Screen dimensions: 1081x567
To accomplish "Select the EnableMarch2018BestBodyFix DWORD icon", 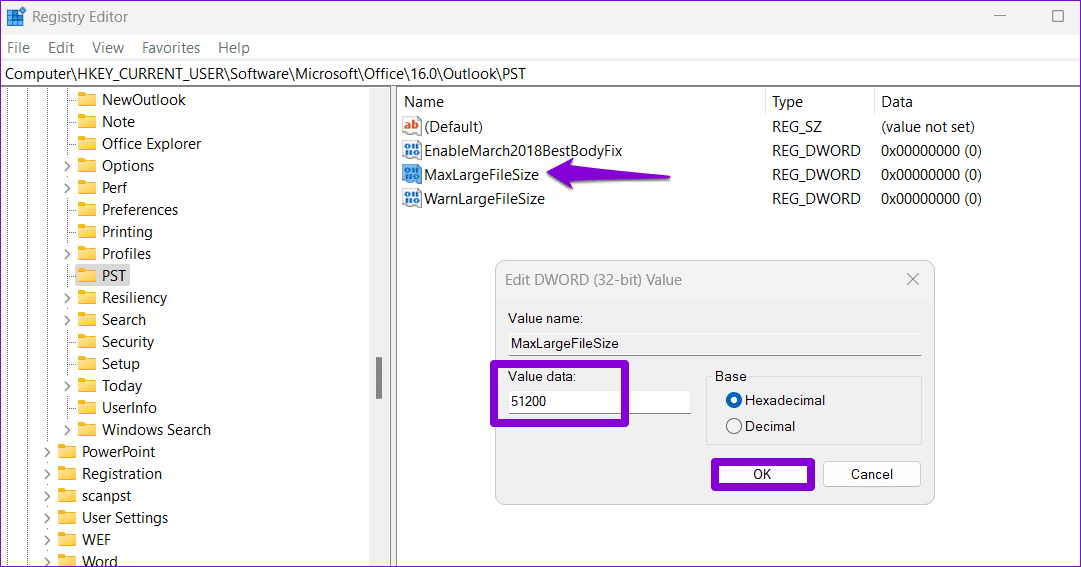I will 412,150.
